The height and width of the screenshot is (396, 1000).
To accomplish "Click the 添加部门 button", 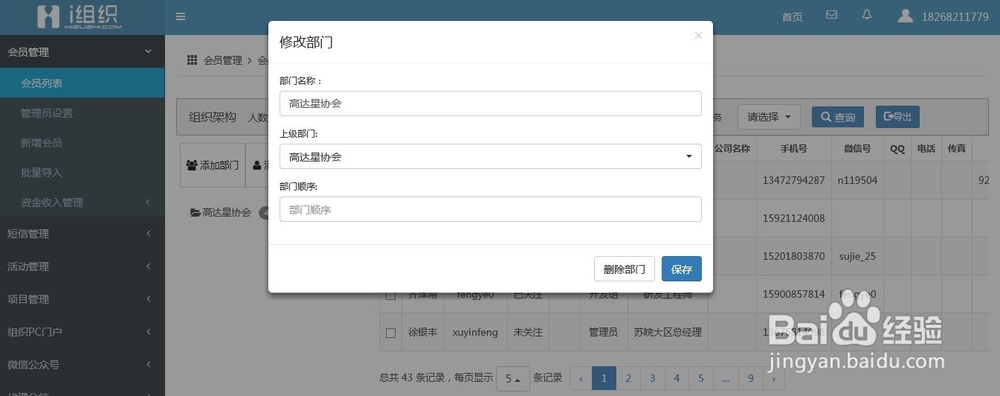I will [x=212, y=165].
